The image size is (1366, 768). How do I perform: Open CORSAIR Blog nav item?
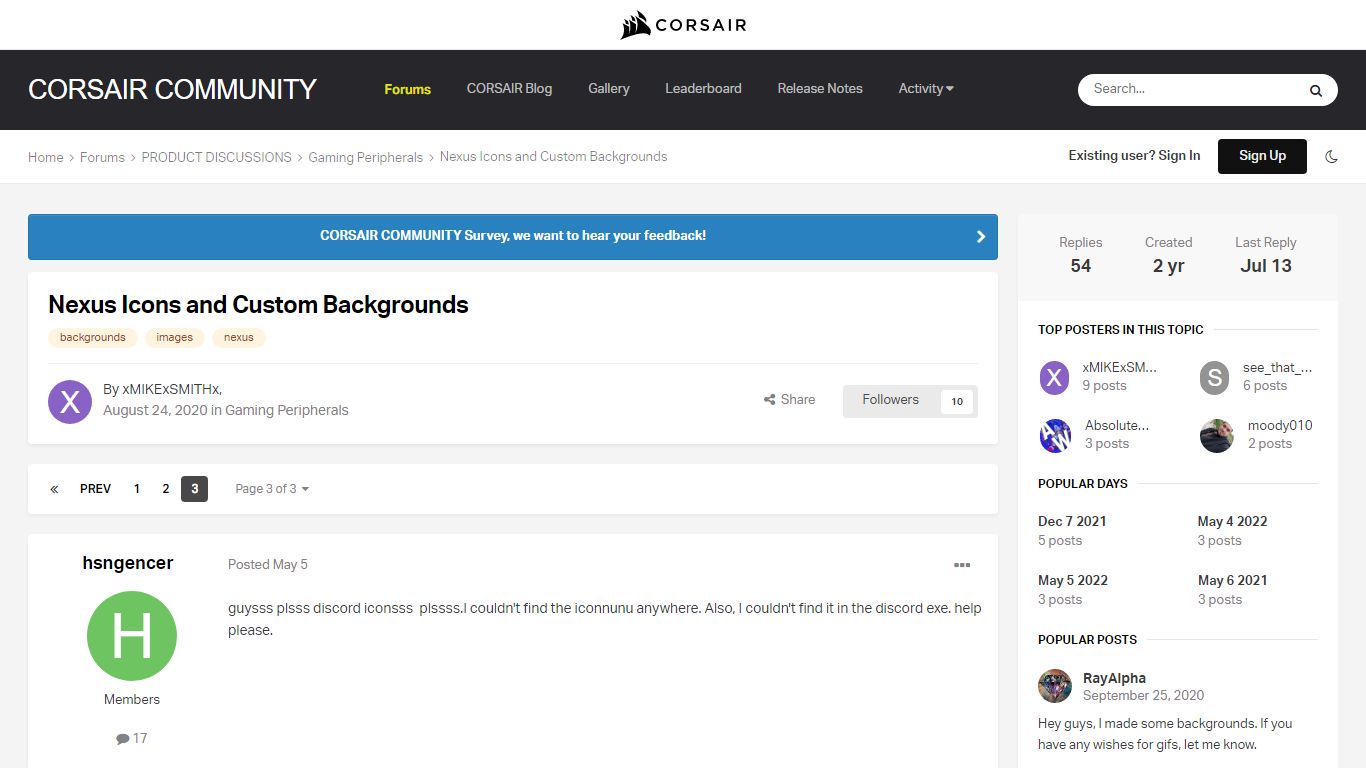pos(509,89)
